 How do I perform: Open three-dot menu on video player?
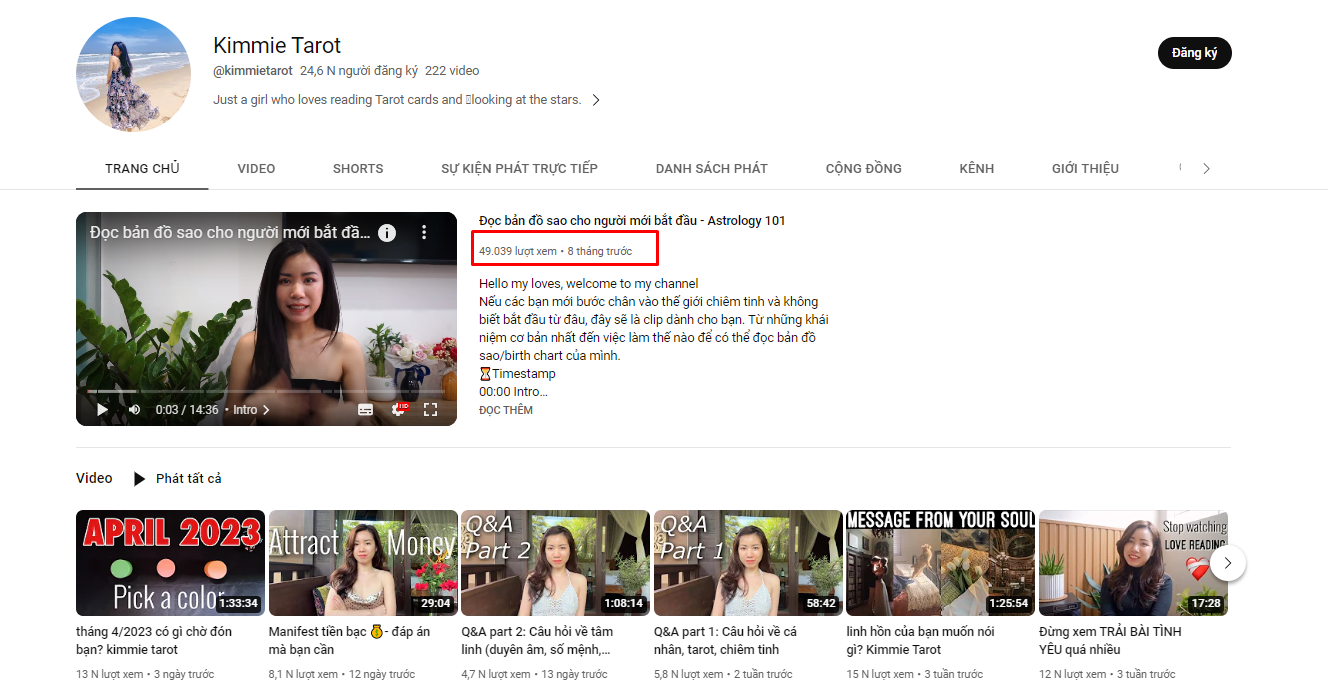coord(424,232)
